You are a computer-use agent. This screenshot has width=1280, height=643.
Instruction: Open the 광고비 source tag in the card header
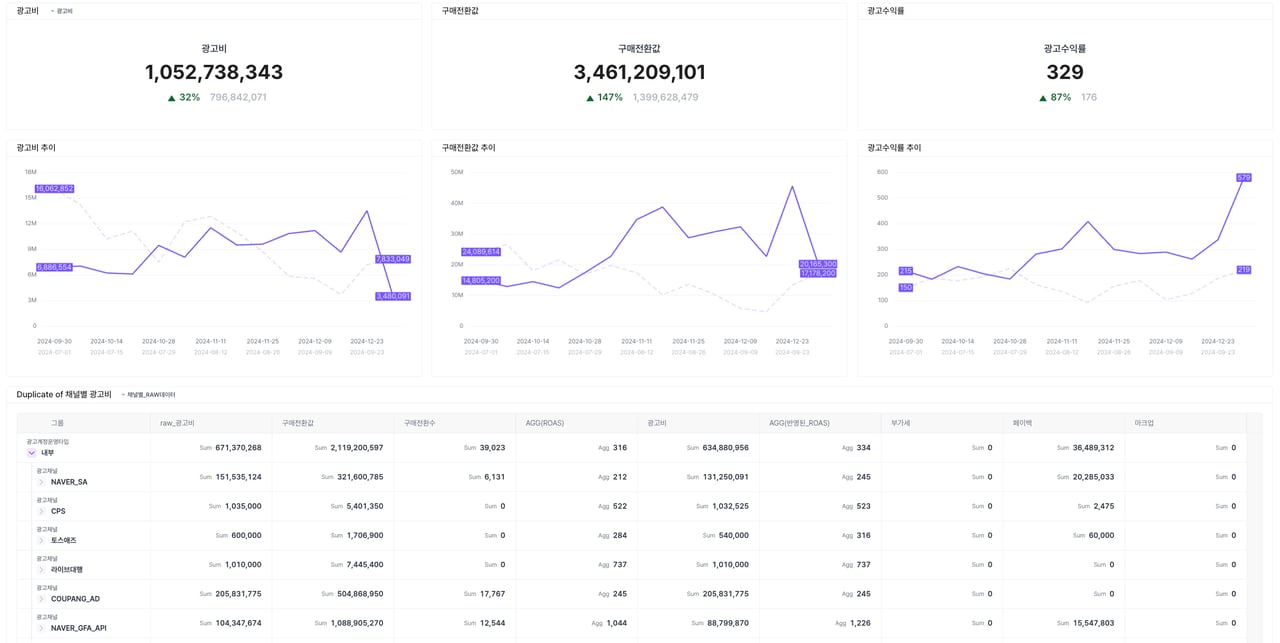click(x=63, y=11)
